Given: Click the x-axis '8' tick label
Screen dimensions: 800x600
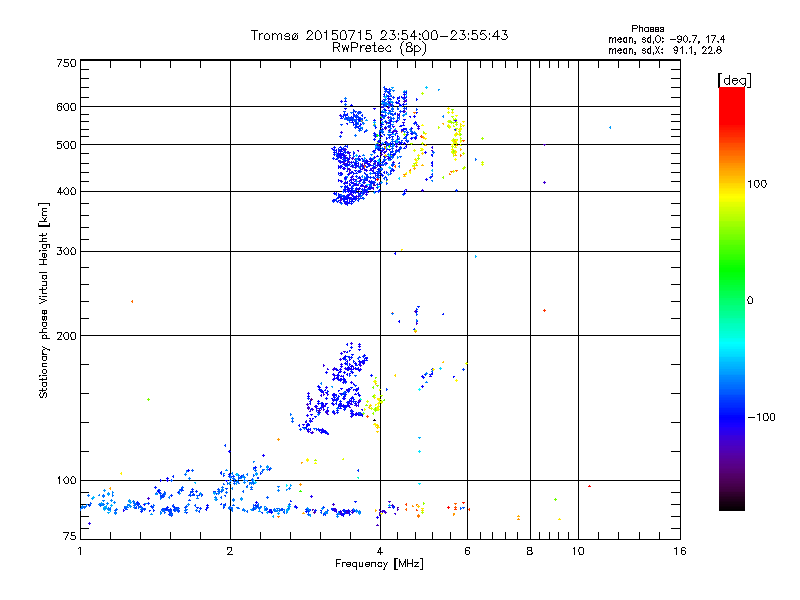Looking at the screenshot, I should [x=530, y=551].
